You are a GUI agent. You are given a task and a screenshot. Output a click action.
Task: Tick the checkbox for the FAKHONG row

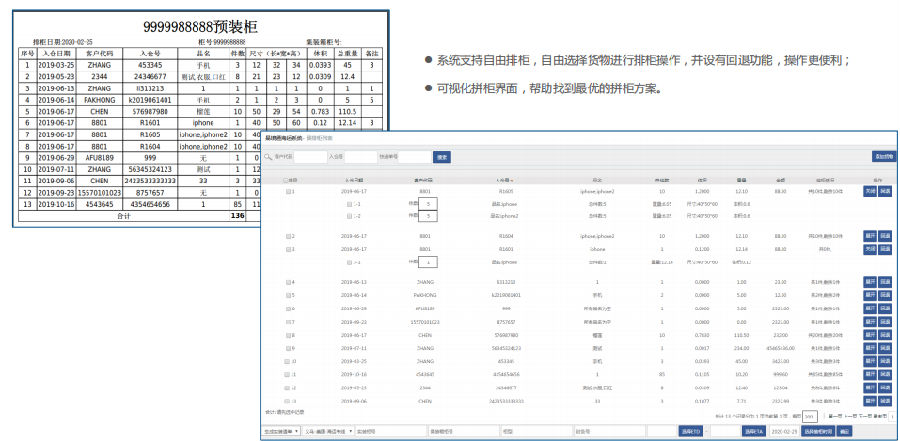pyautogui.click(x=289, y=295)
